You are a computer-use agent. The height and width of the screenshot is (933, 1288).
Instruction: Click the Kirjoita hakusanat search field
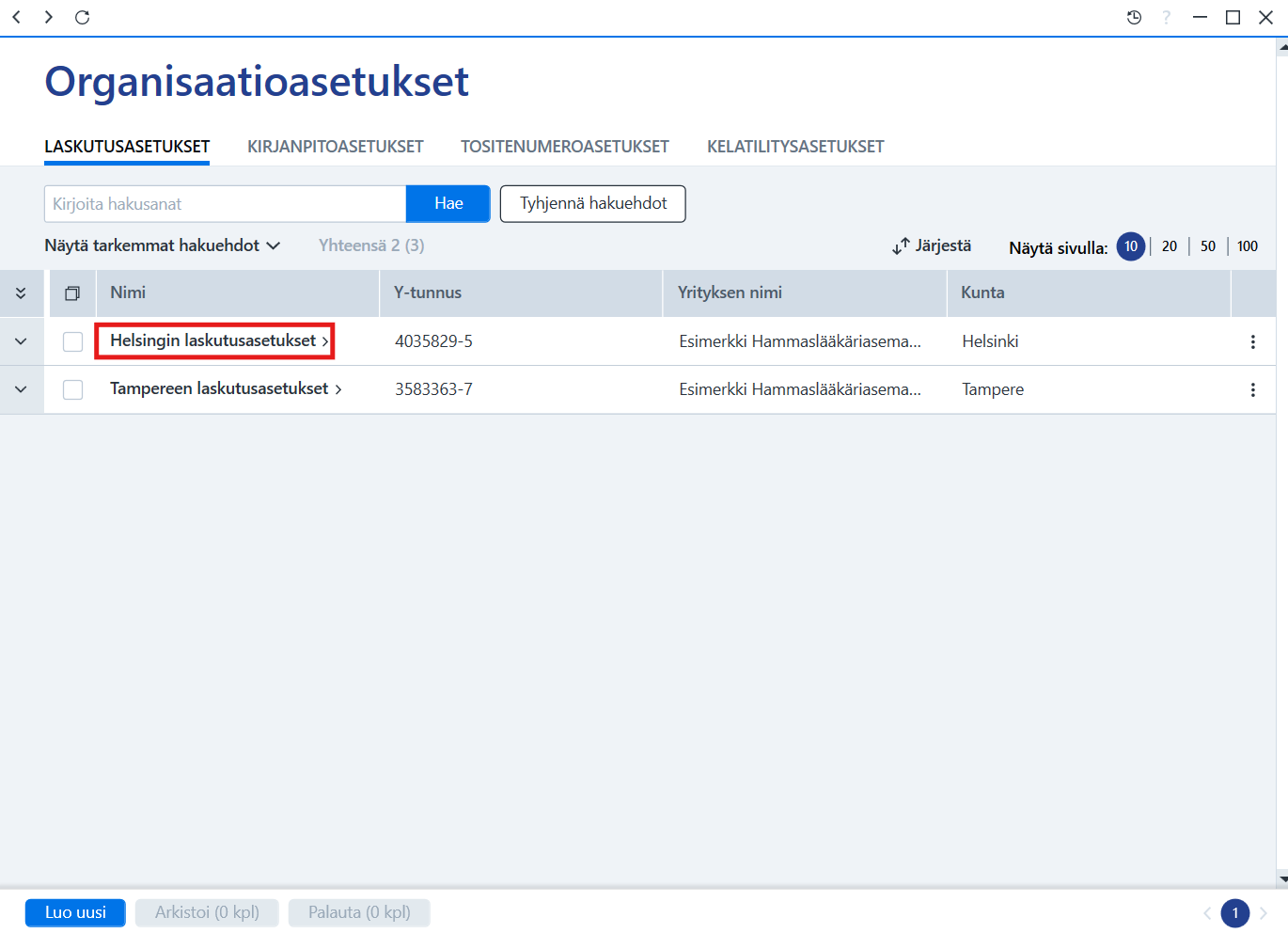tap(225, 203)
